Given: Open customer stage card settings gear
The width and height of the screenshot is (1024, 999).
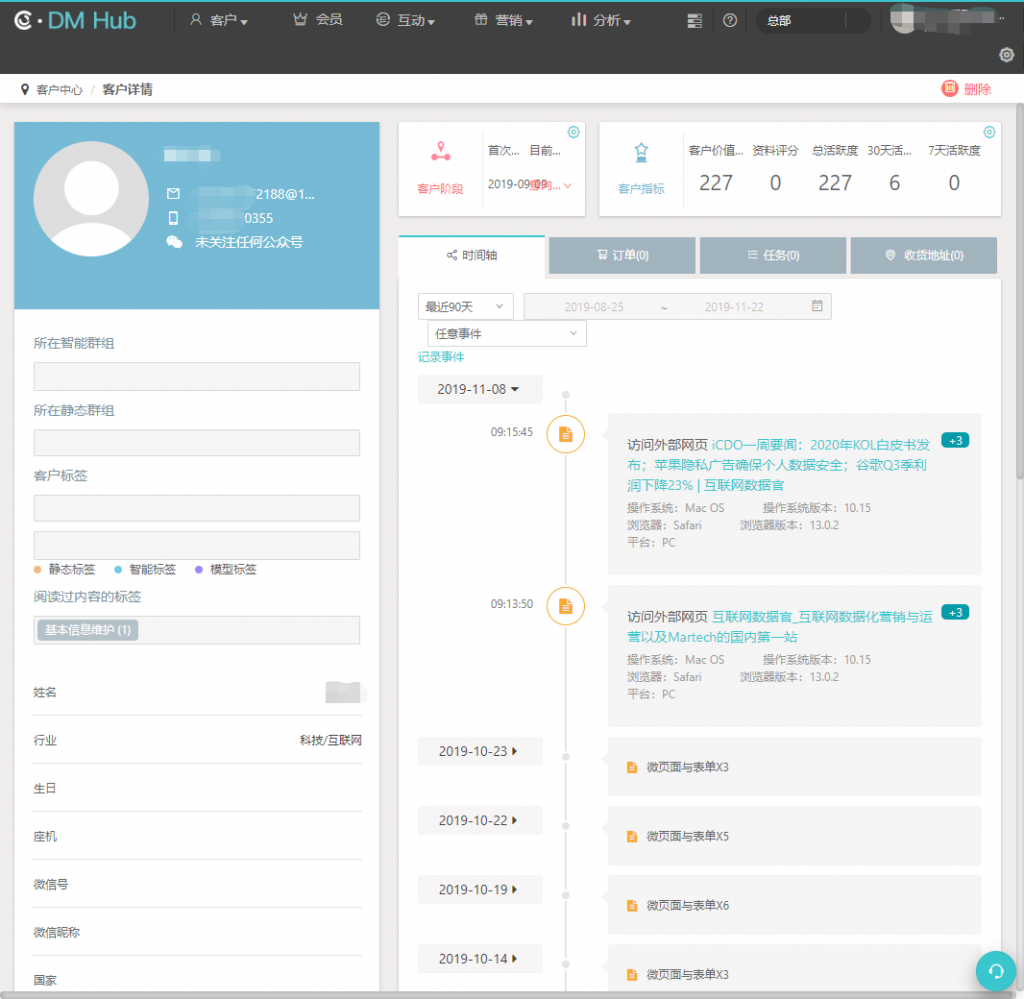Looking at the screenshot, I should click(573, 132).
